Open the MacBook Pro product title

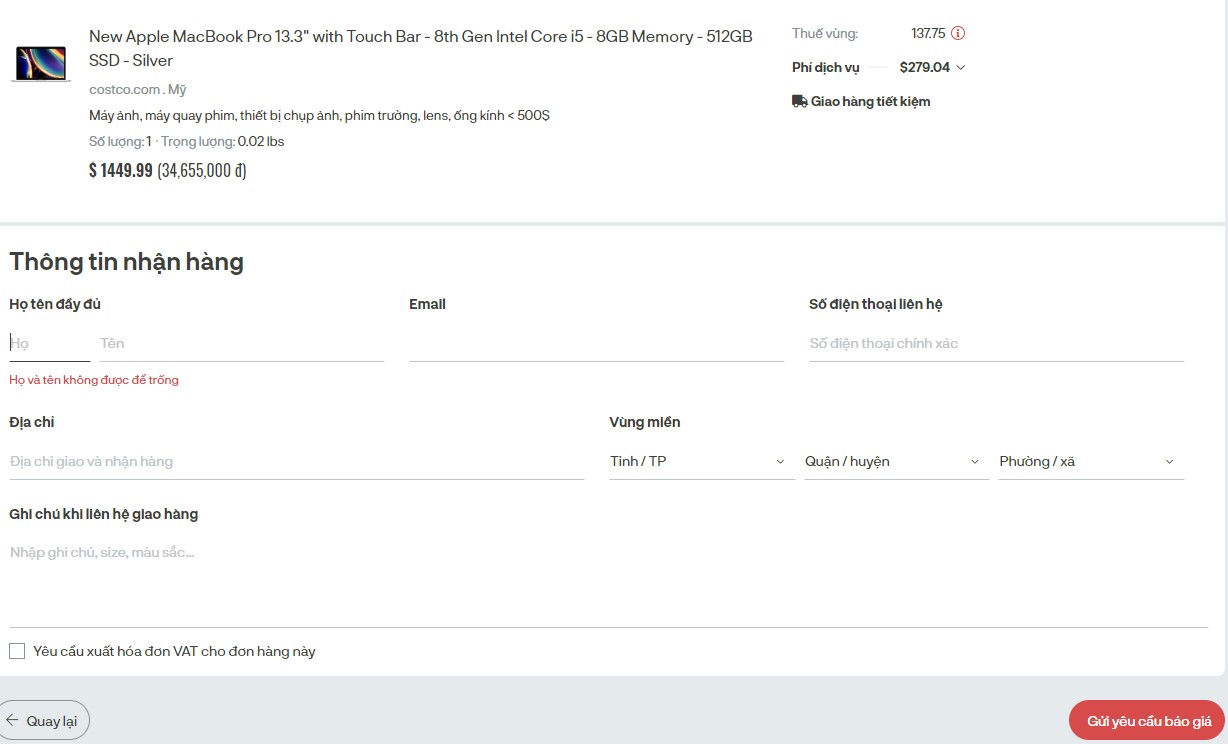click(421, 48)
